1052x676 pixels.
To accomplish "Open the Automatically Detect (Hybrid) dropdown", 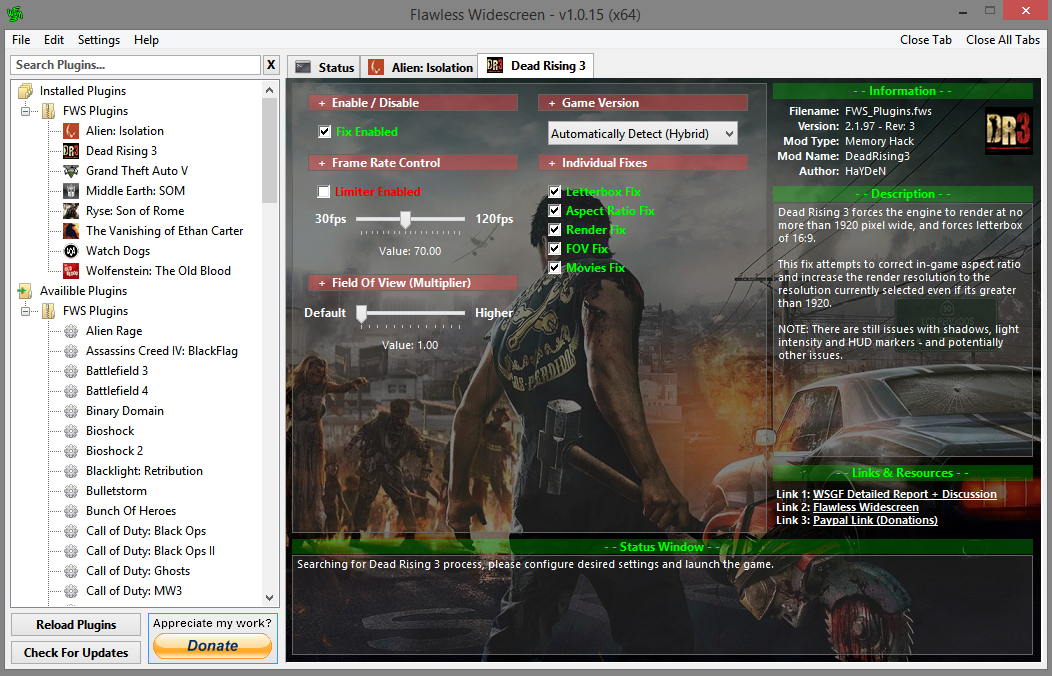I will 642,133.
